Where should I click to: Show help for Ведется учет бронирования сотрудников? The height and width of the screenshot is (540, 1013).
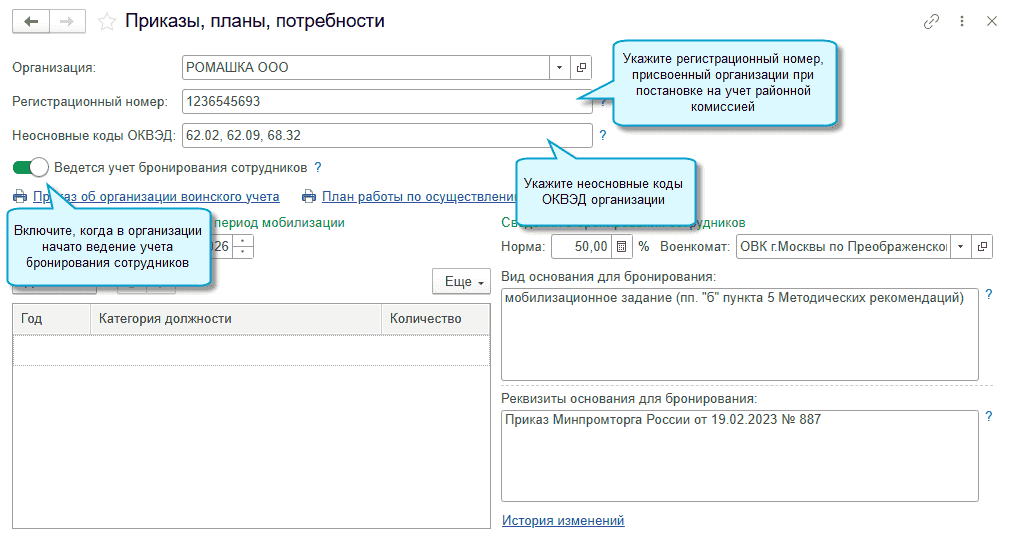coord(318,167)
